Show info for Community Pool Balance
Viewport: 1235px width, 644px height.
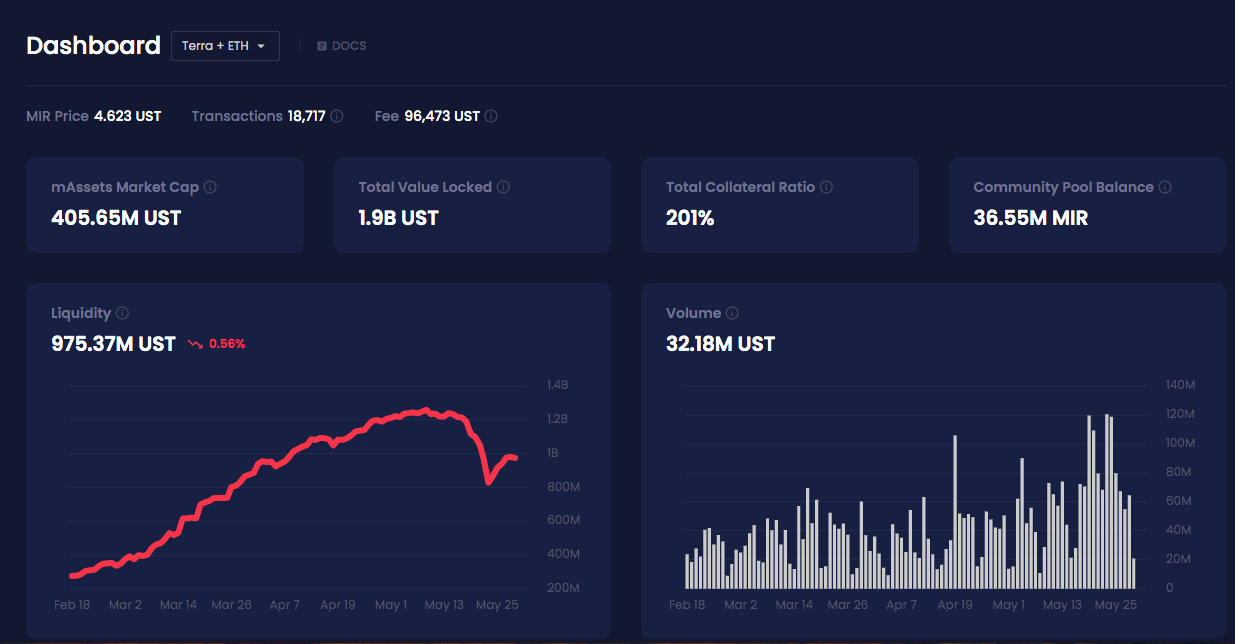[x=1165, y=187]
